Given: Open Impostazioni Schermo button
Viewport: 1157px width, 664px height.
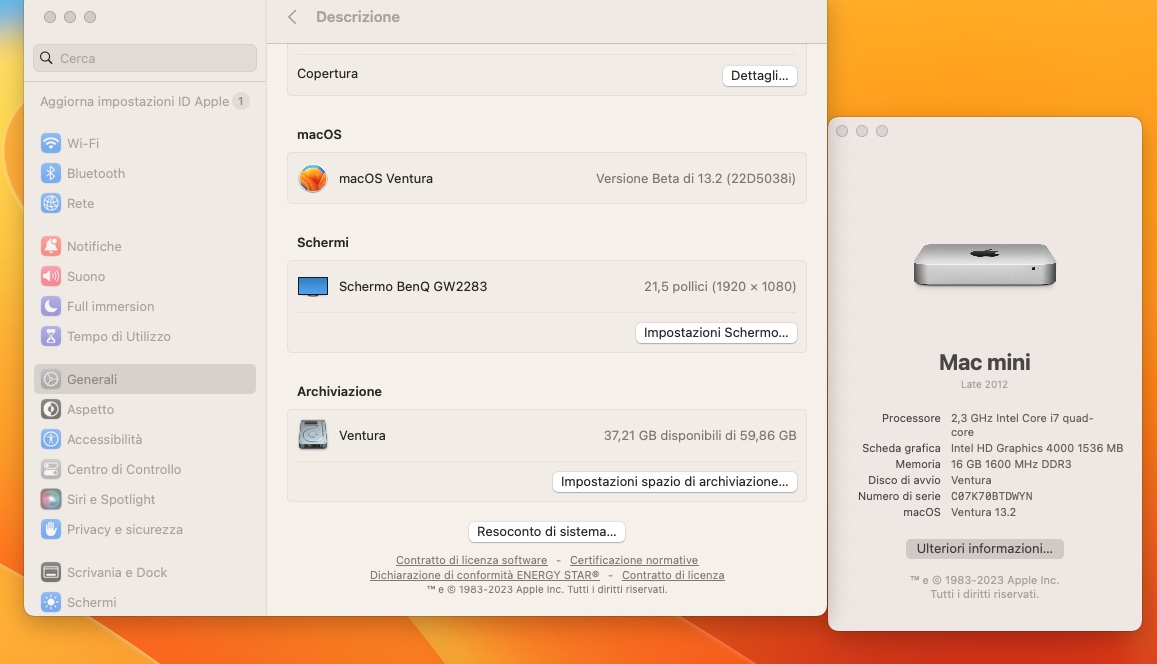Looking at the screenshot, I should (x=716, y=333).
